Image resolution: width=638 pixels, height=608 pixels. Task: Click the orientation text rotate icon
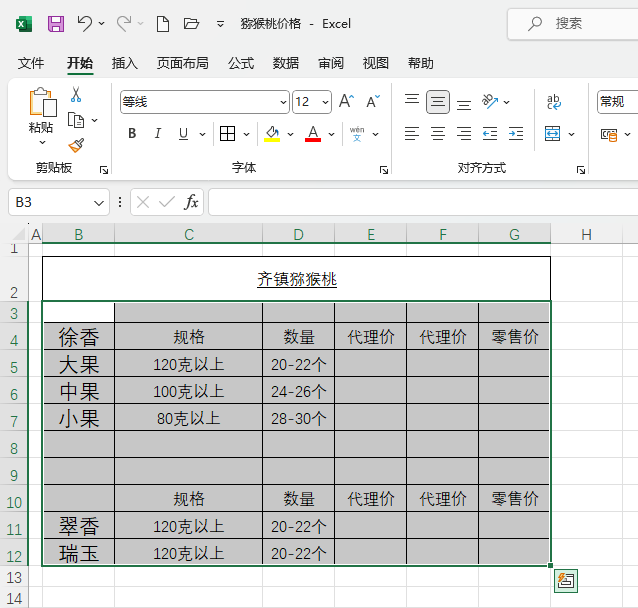pyautogui.click(x=490, y=101)
